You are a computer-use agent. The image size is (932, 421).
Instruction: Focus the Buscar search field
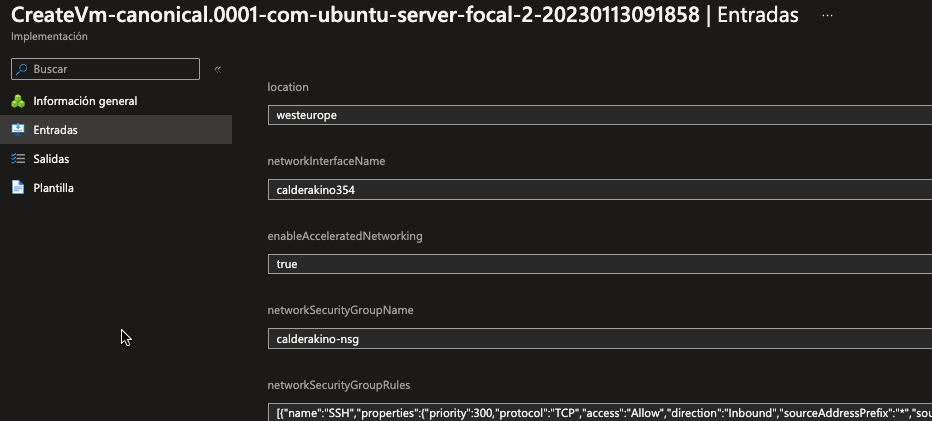click(x=110, y=69)
